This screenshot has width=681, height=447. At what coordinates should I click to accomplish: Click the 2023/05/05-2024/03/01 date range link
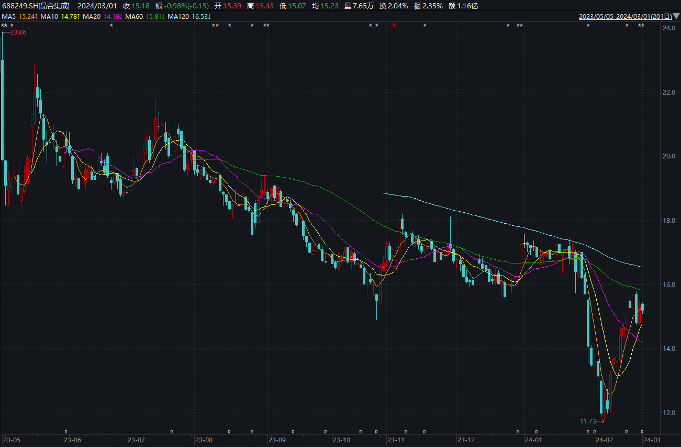pos(625,17)
